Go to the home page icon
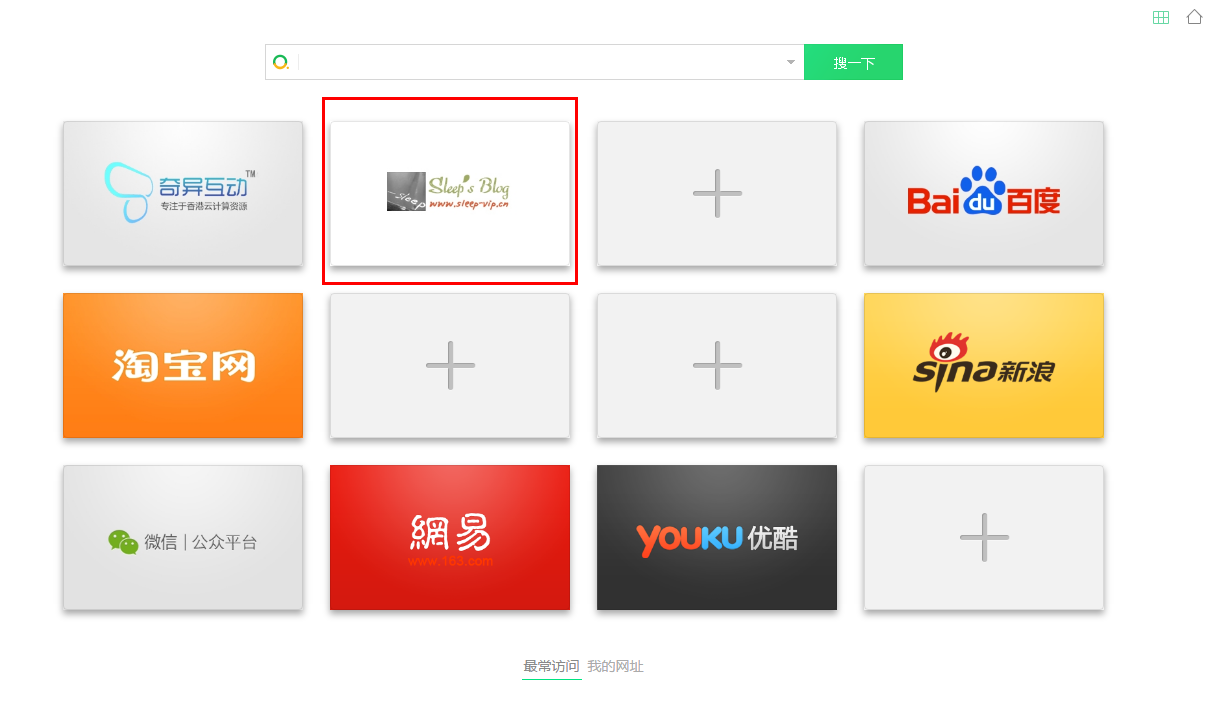This screenshot has height=709, width=1205. coord(1194,17)
